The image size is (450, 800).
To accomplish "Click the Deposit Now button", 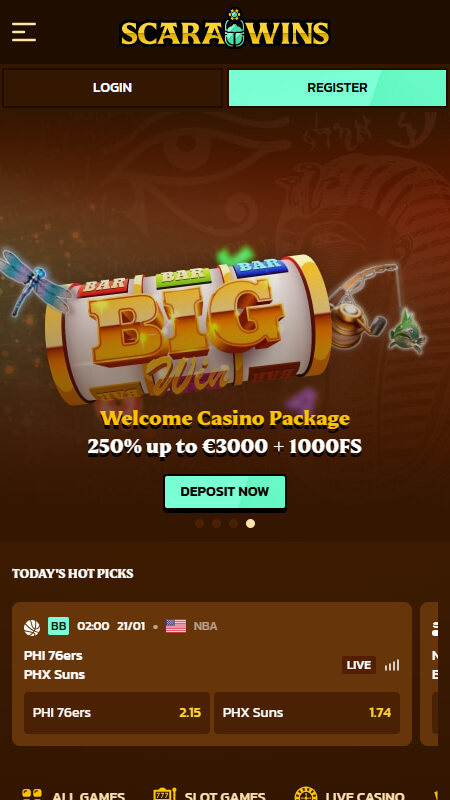I will (225, 492).
